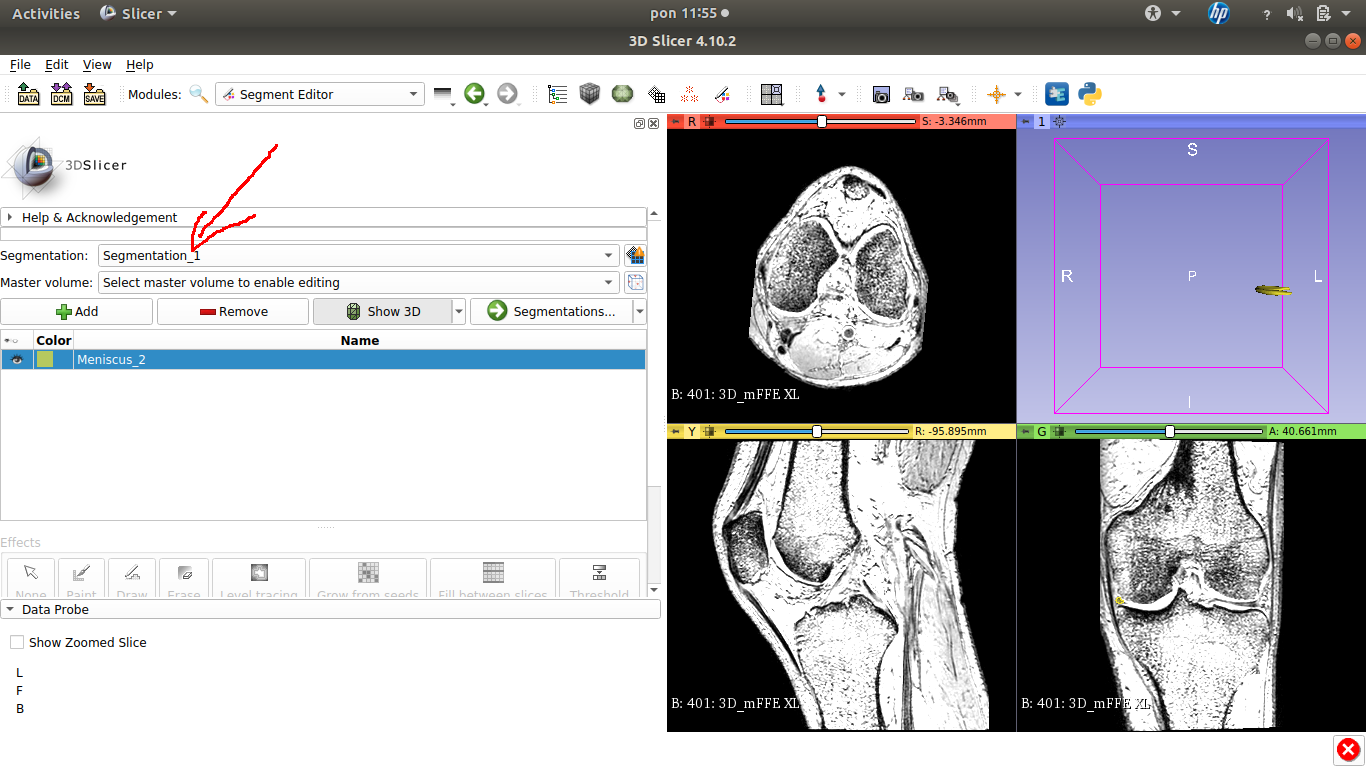Click the Name column header
This screenshot has width=1366, height=768.
[360, 341]
